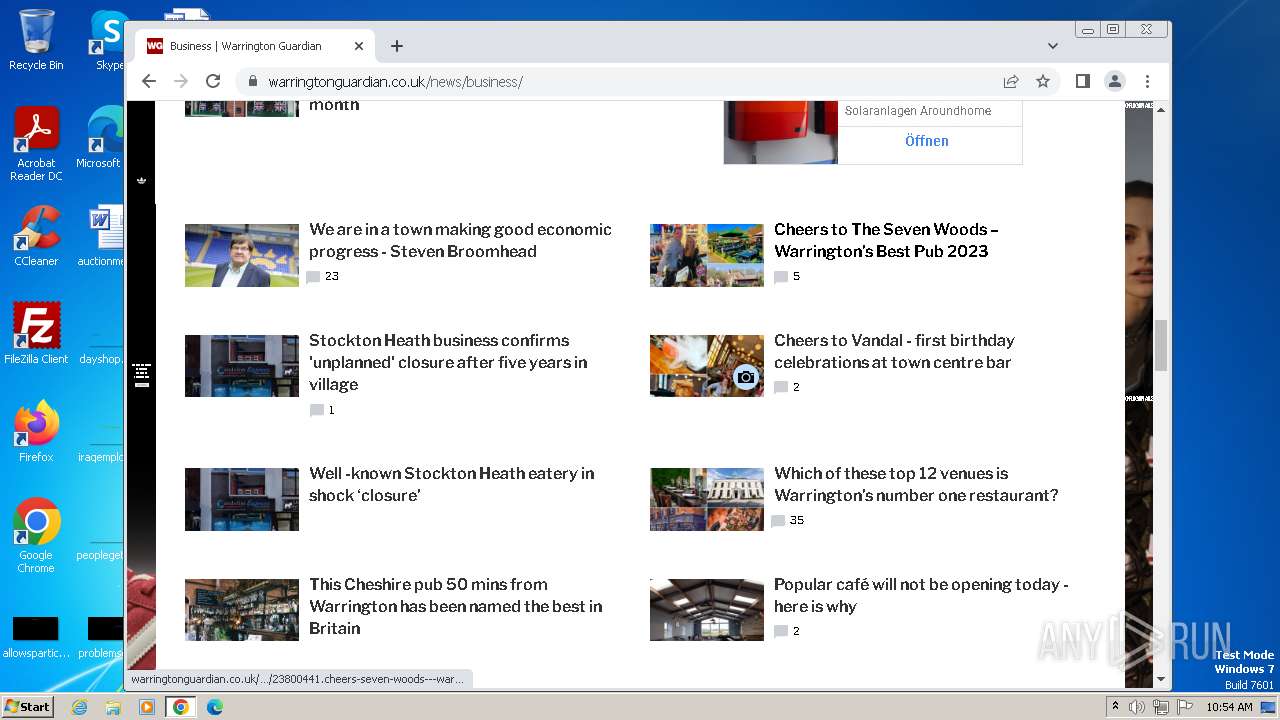Open Stockton Heath business 'unplanned' closure article
Image resolution: width=1280 pixels, height=720 pixels.
point(448,362)
